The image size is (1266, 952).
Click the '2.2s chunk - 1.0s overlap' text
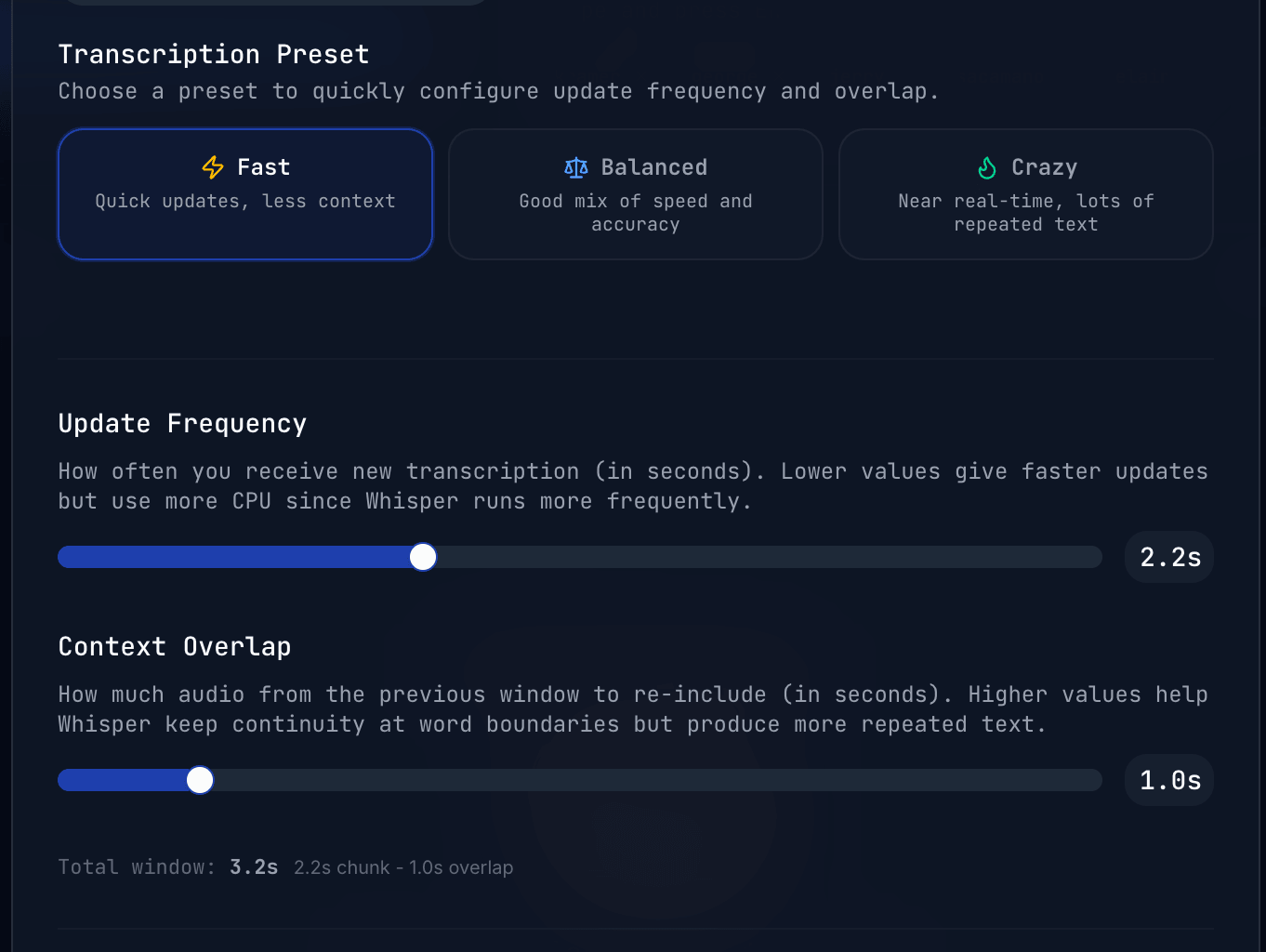pos(403,868)
